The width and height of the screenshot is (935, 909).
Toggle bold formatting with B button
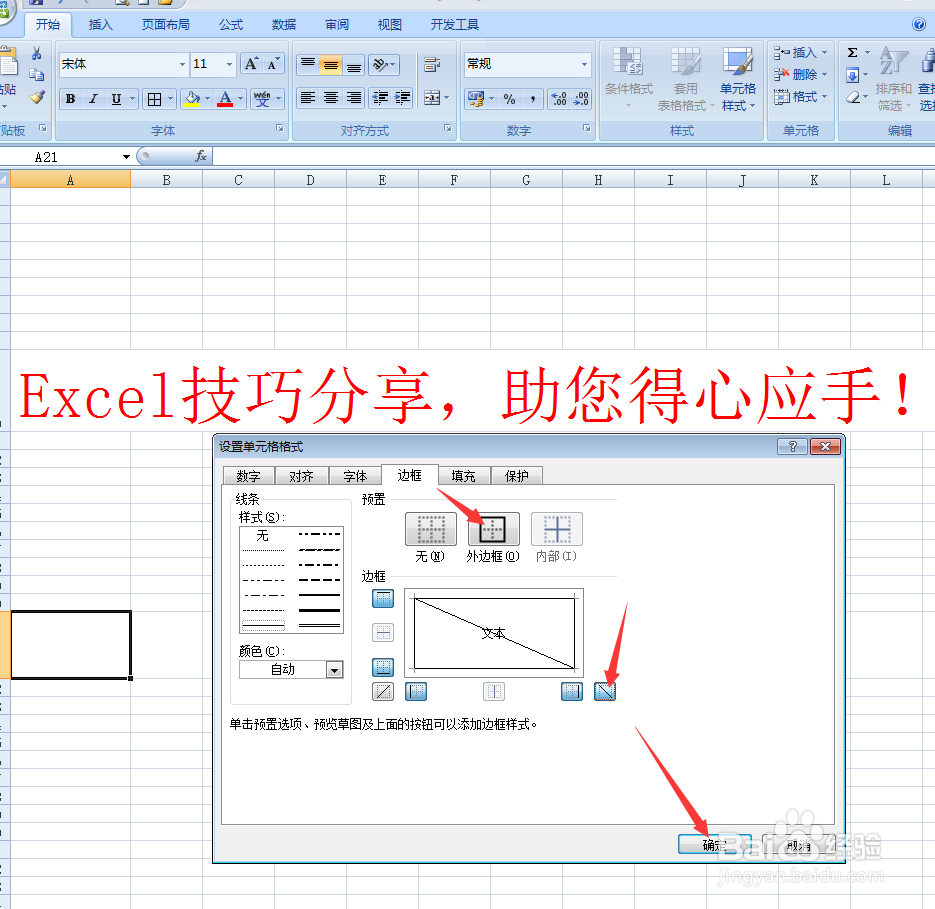tap(69, 99)
